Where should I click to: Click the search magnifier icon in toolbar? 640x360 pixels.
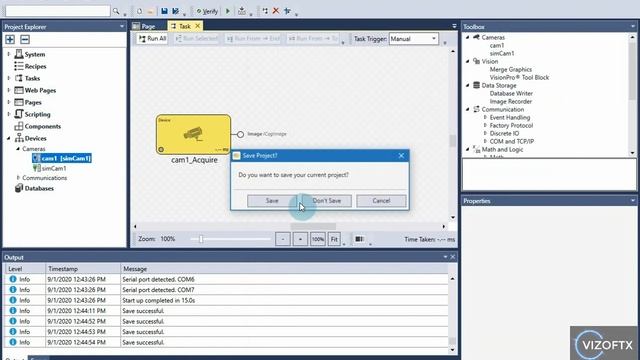(x=116, y=11)
